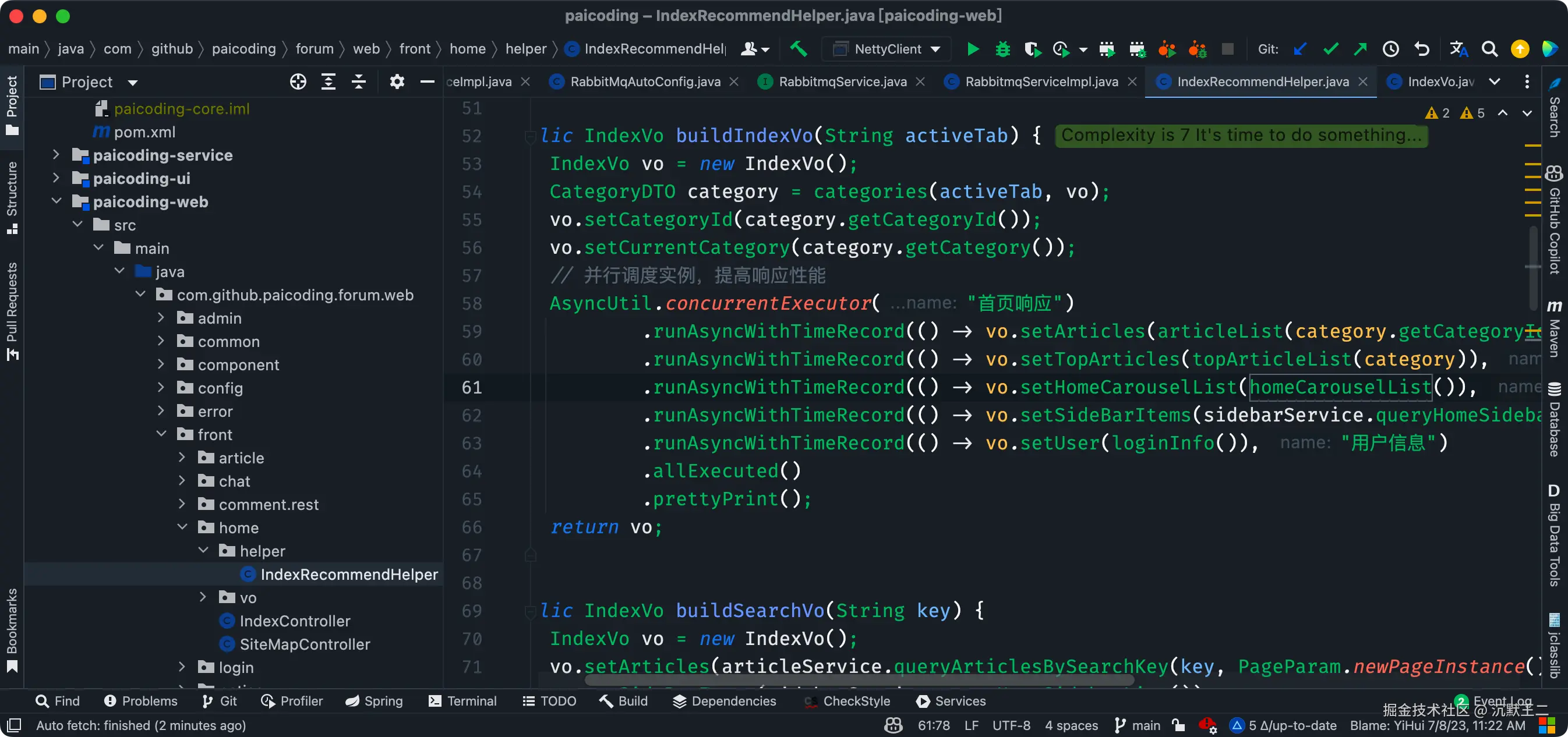Image resolution: width=1568 pixels, height=737 pixels.
Task: Click the Debug bug icon
Action: click(x=1002, y=49)
